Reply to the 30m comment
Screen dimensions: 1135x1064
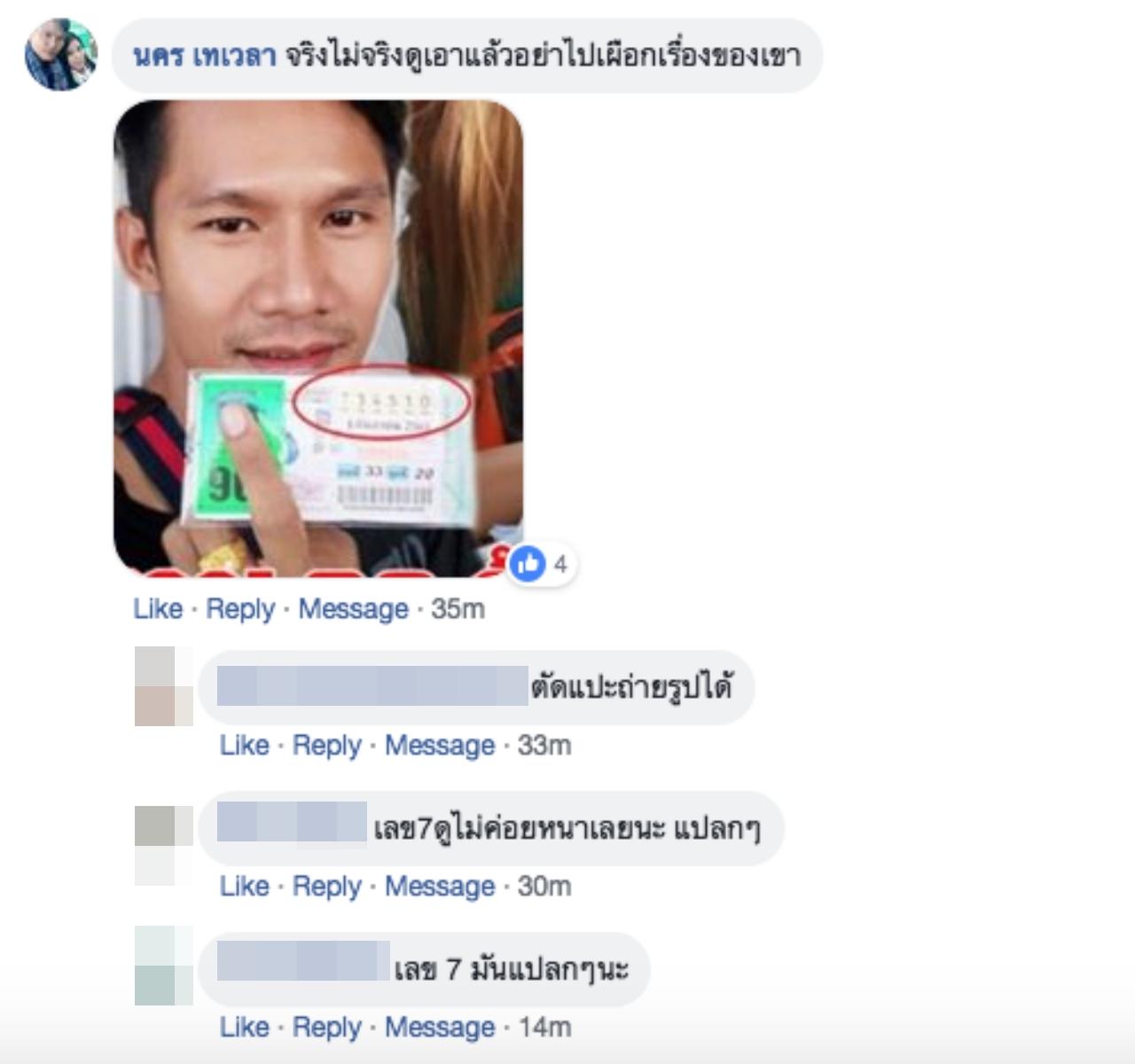click(327, 887)
